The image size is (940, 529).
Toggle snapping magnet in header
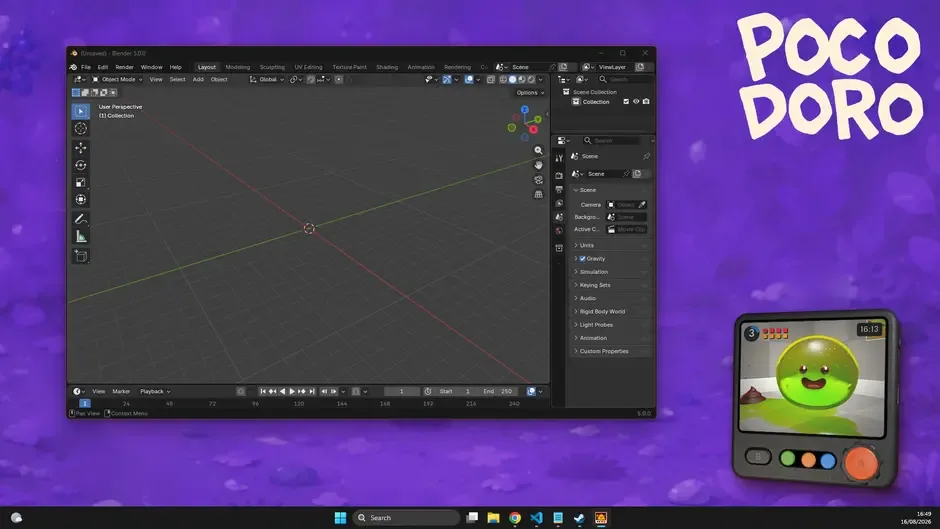coord(311,79)
